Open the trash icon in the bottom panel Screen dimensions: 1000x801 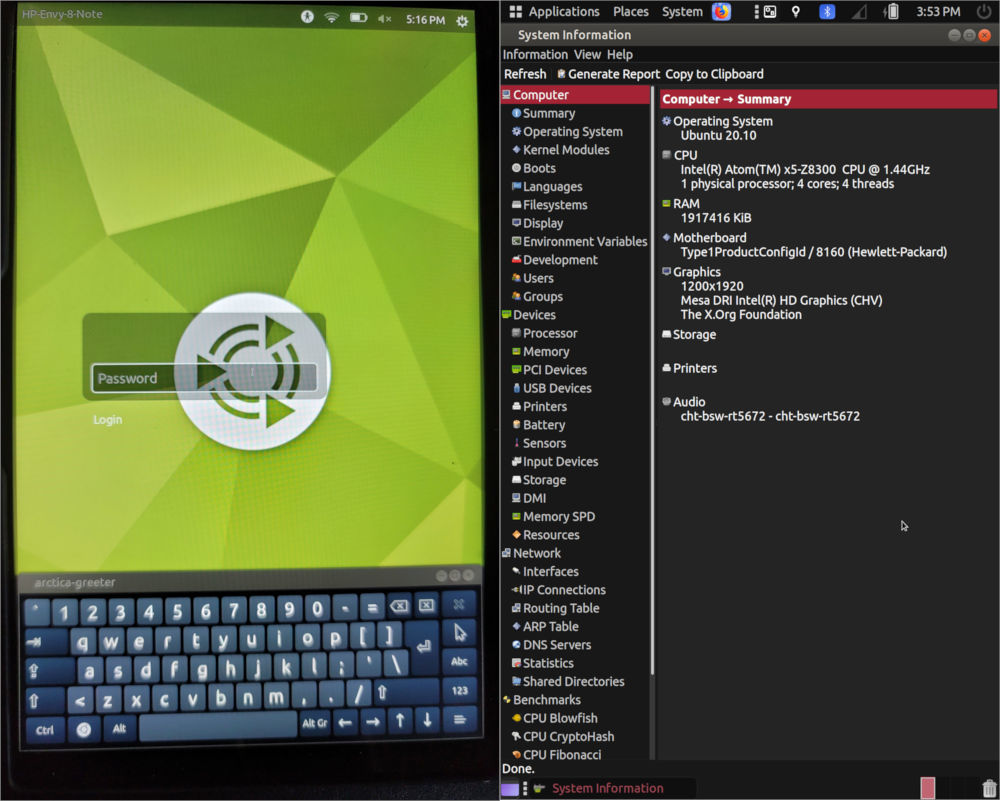(x=989, y=788)
